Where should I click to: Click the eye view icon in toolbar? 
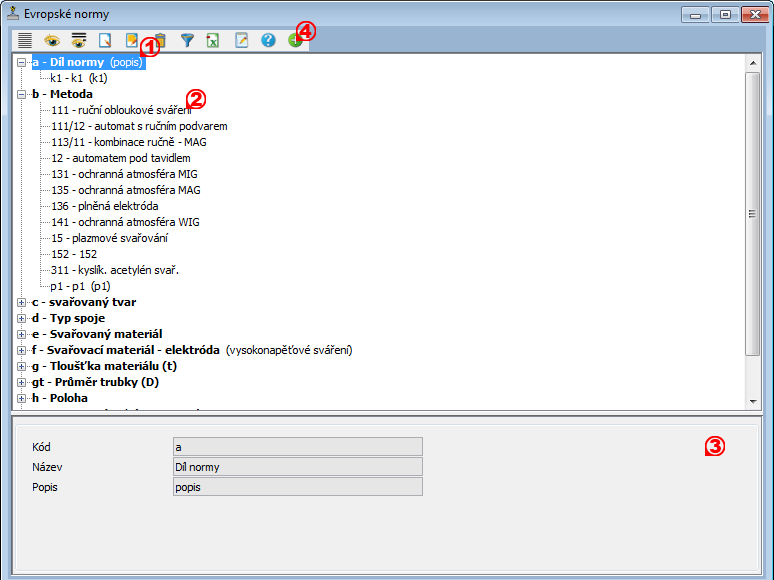point(51,41)
